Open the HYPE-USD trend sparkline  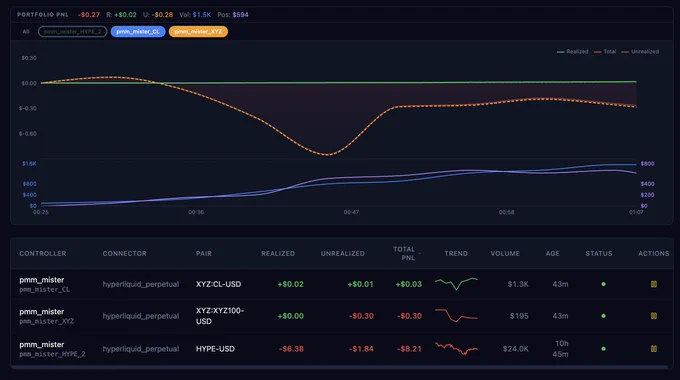click(x=456, y=348)
